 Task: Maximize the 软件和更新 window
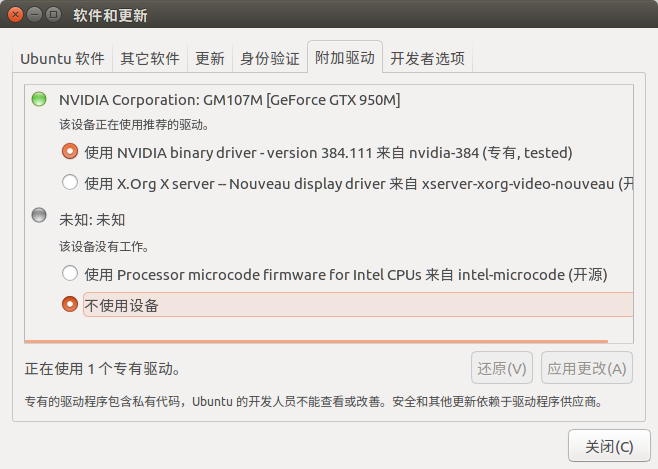53,15
